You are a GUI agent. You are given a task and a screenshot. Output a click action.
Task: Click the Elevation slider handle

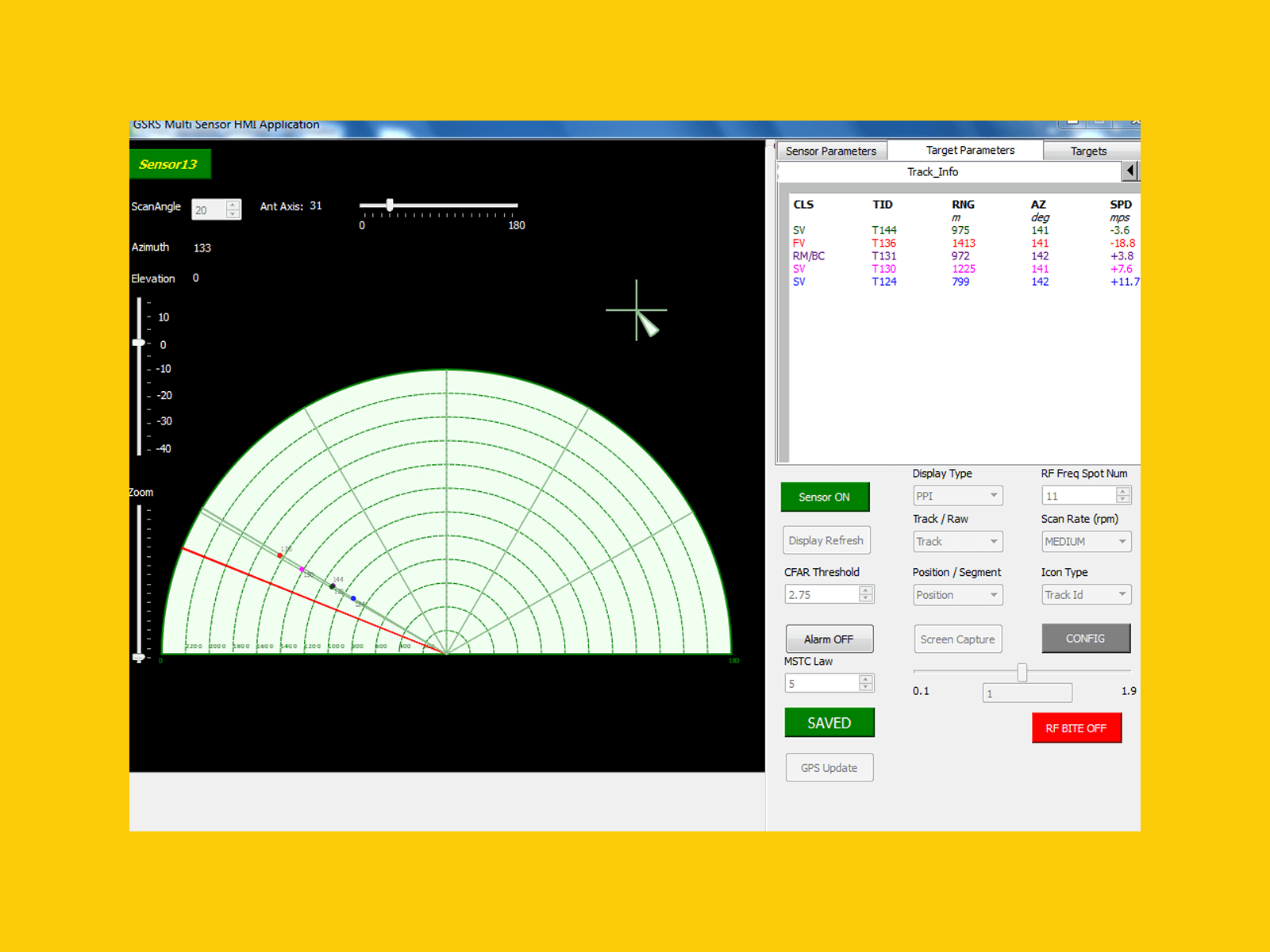click(x=139, y=343)
